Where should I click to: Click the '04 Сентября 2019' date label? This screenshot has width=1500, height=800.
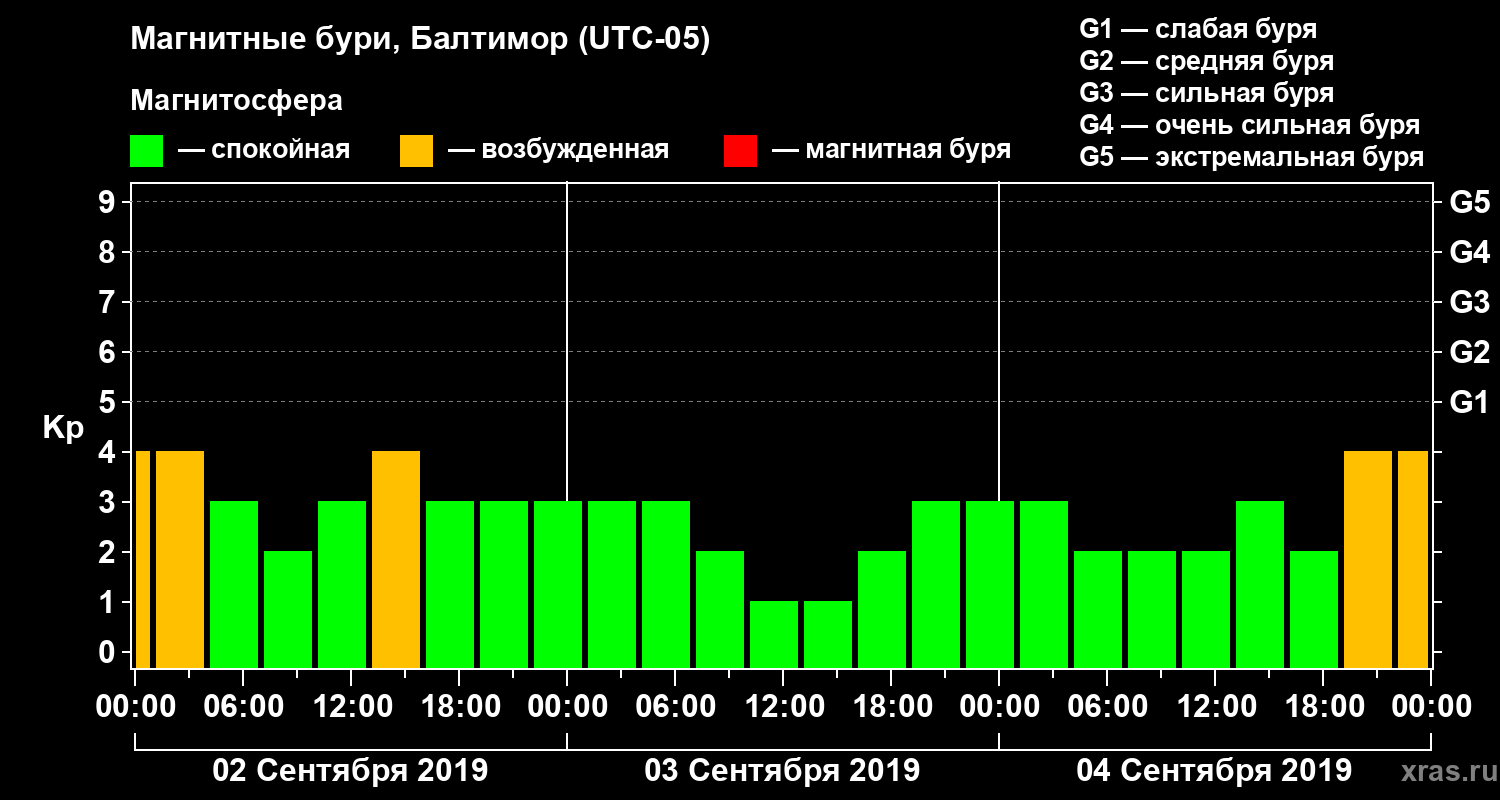pyautogui.click(x=1214, y=771)
